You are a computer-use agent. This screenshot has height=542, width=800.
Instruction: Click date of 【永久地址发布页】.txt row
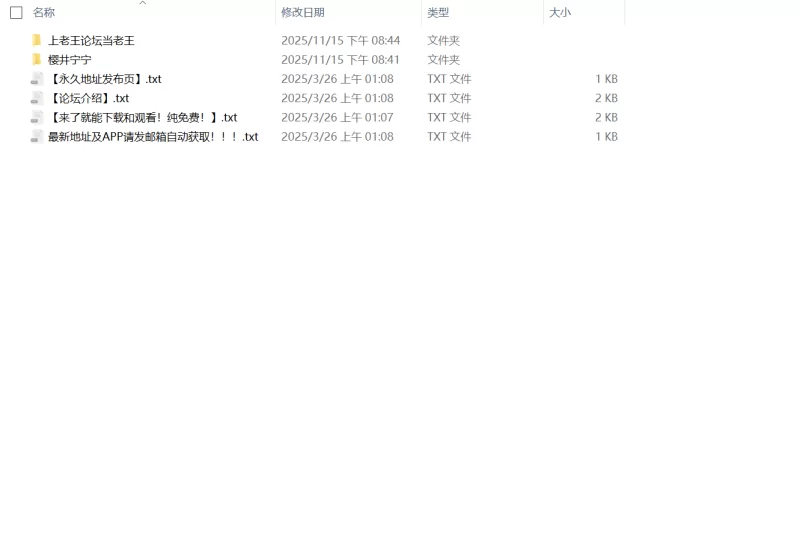point(337,79)
